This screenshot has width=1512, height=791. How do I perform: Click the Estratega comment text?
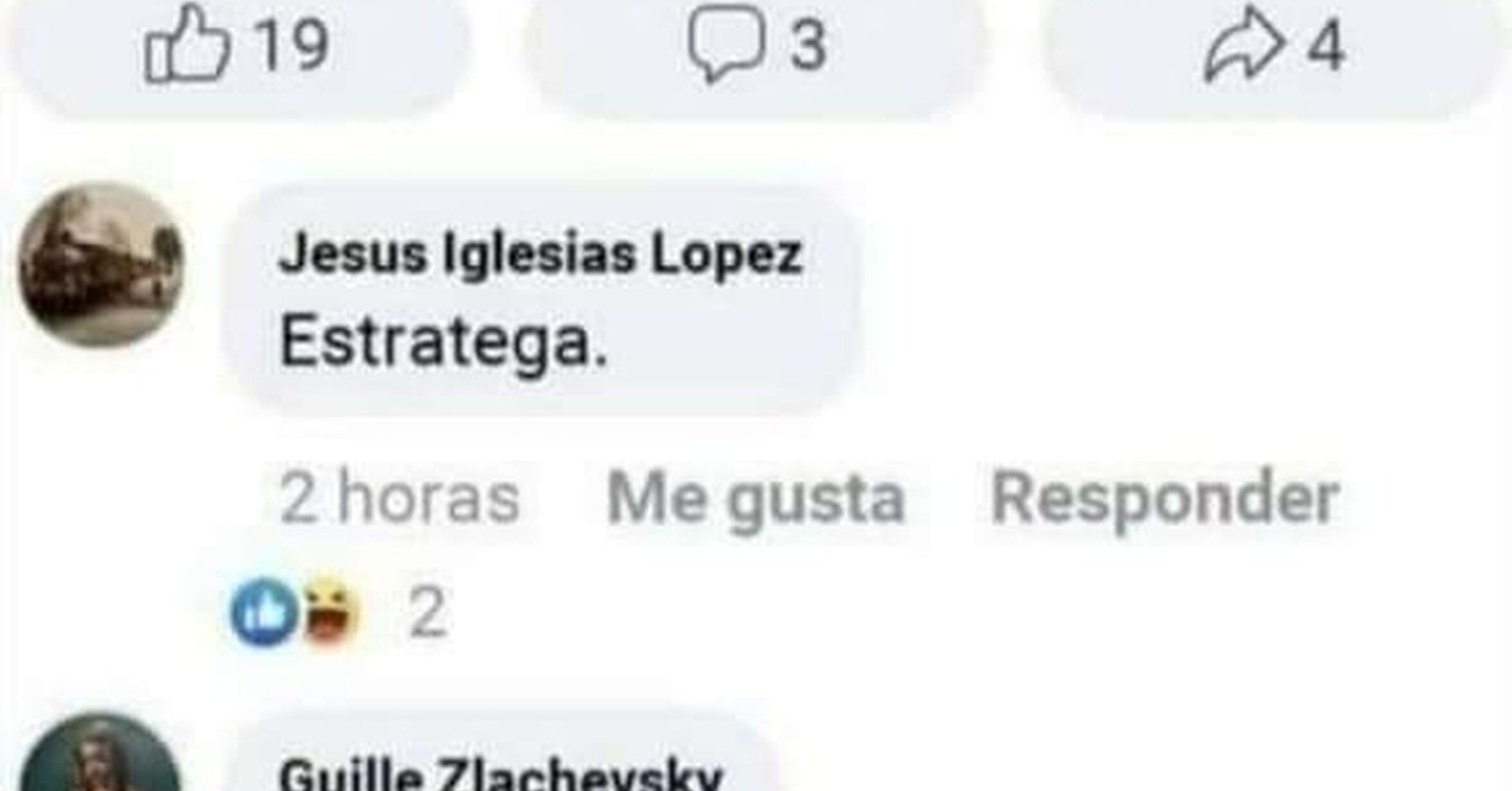(444, 341)
